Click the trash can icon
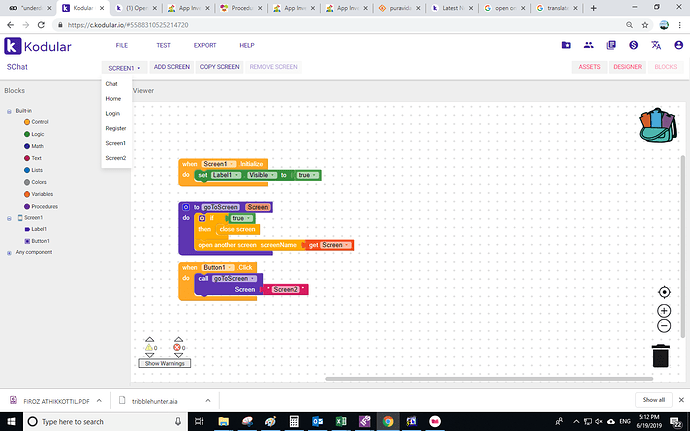690x431 pixels. click(x=661, y=355)
